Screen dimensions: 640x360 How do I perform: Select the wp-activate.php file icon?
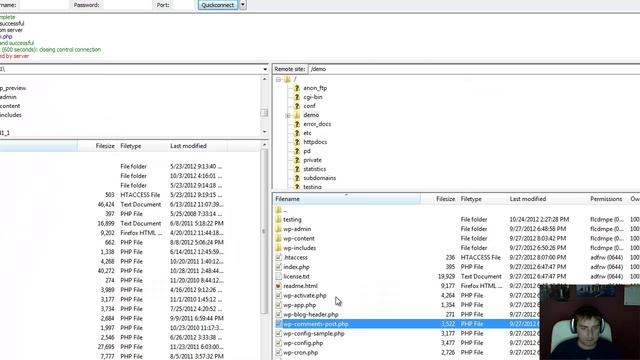pos(278,296)
